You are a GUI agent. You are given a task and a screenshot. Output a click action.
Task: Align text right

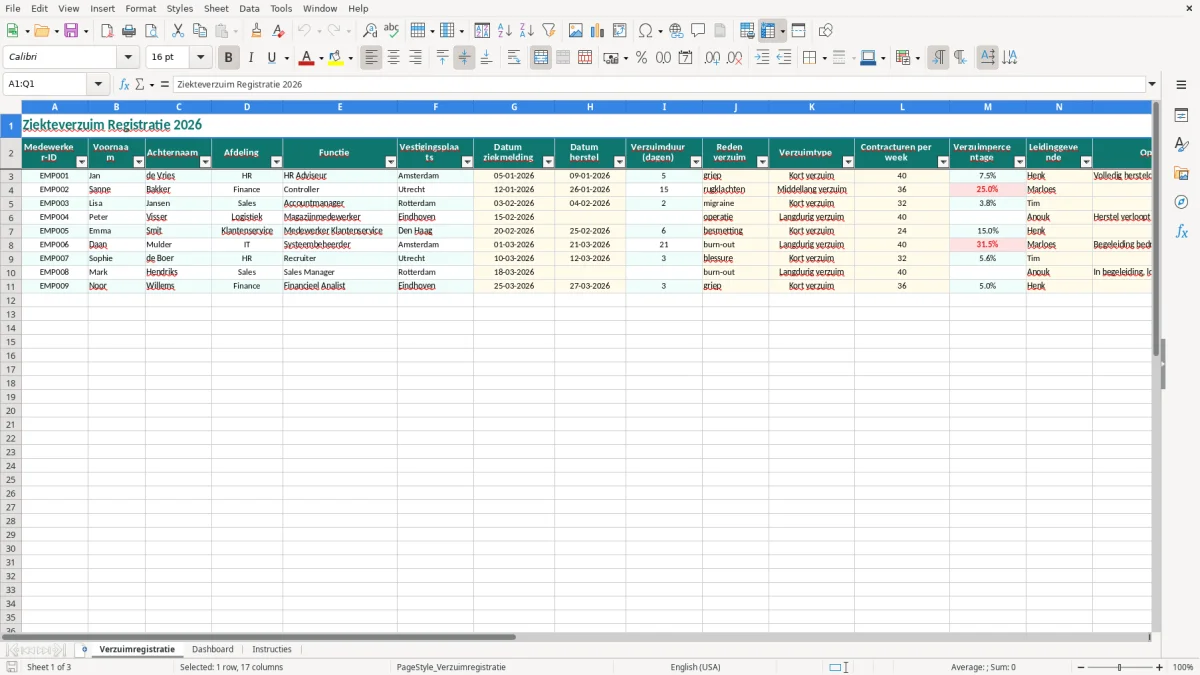[x=416, y=58]
